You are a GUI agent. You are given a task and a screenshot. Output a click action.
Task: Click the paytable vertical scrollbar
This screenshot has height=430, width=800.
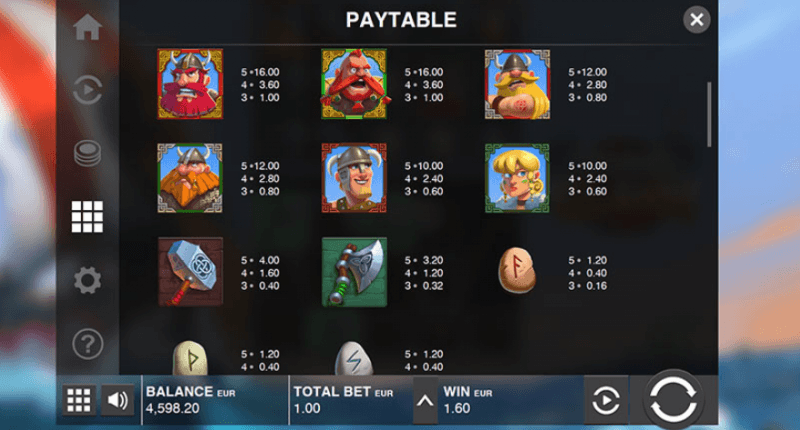point(709,114)
